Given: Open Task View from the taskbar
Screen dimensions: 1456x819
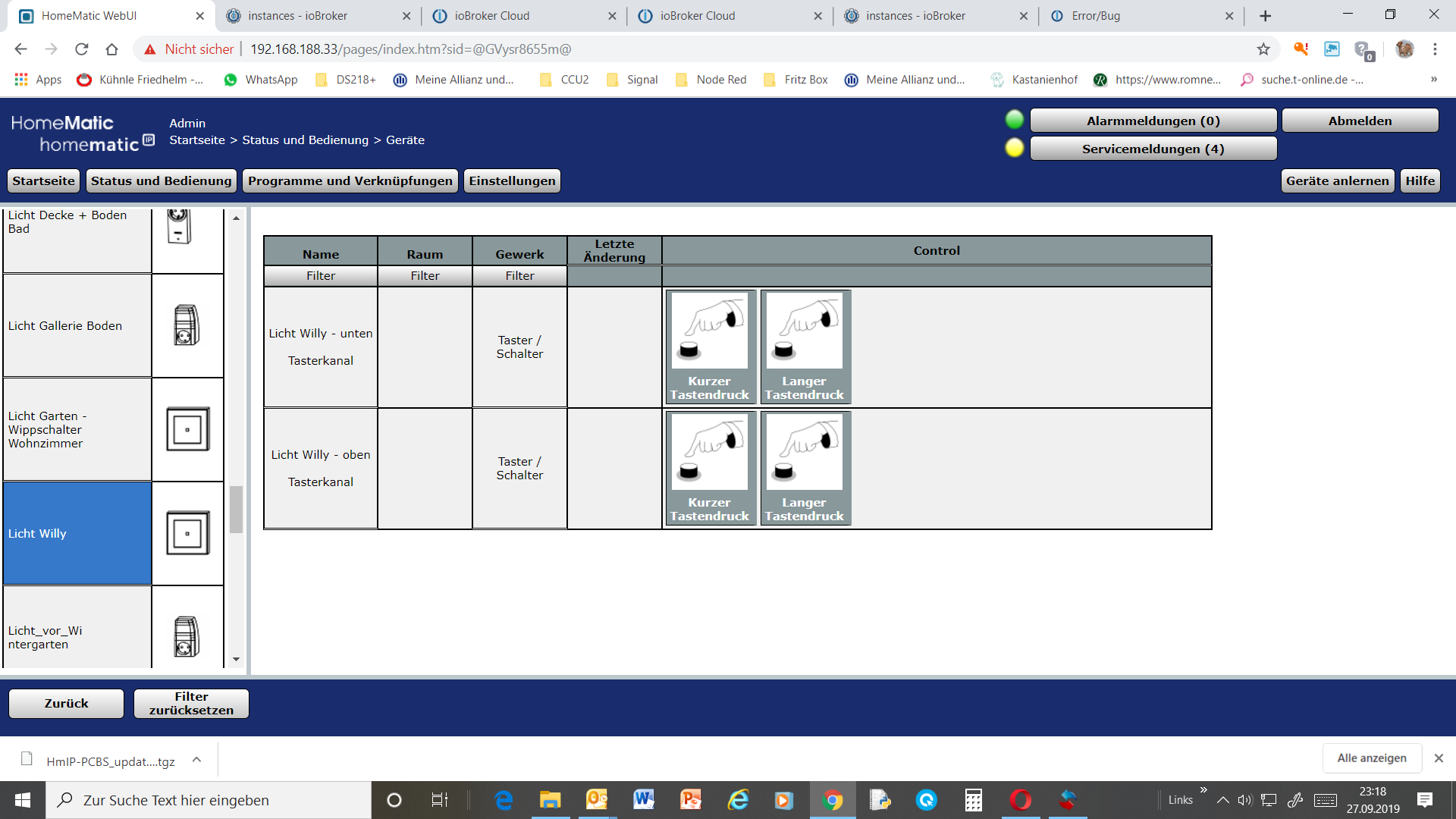Looking at the screenshot, I should (440, 800).
